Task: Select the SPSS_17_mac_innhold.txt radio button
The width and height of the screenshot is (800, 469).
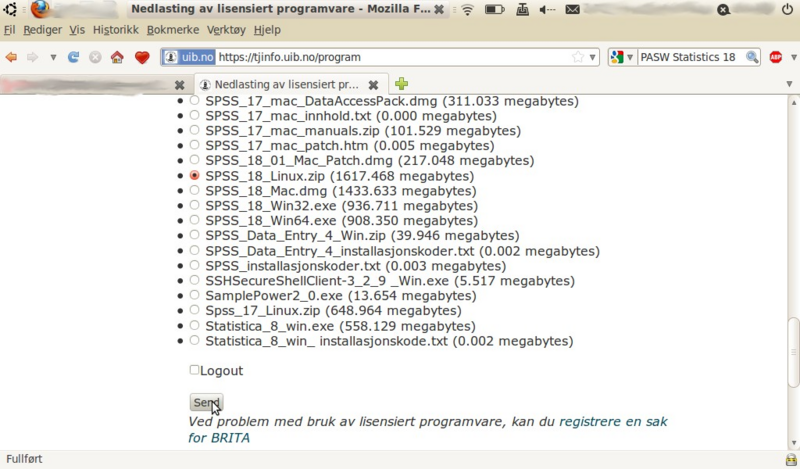Action: point(194,115)
